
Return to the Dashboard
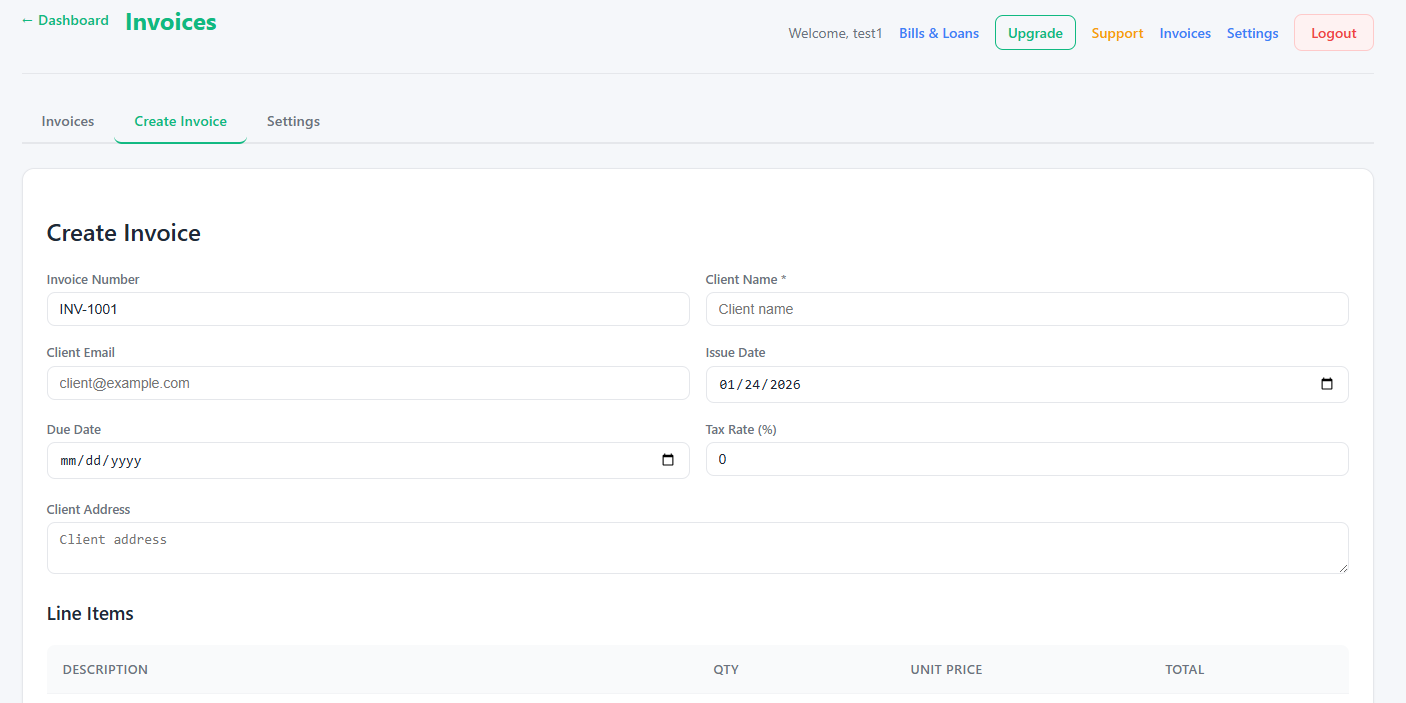[64, 19]
